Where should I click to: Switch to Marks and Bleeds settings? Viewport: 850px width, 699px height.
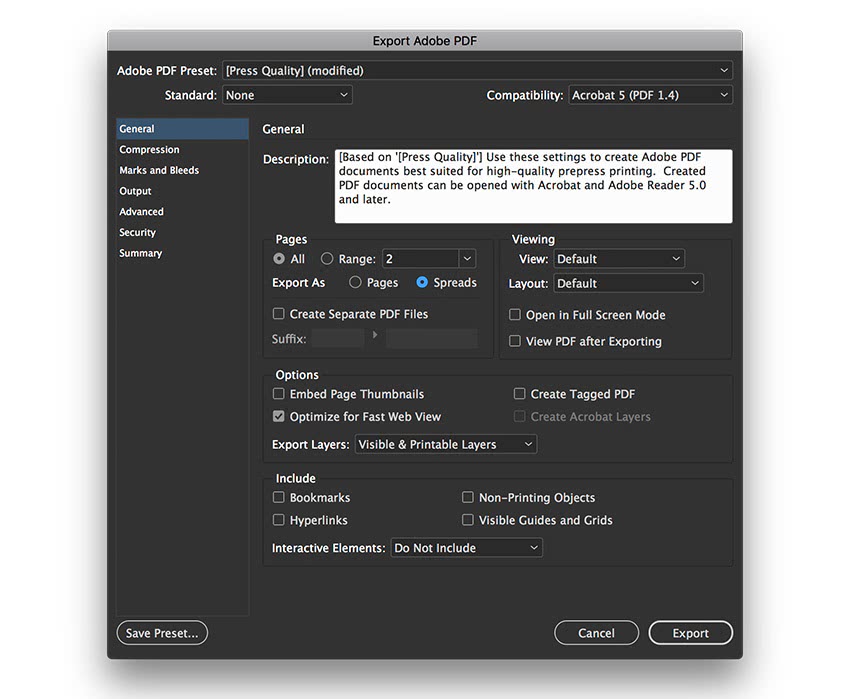pyautogui.click(x=159, y=171)
